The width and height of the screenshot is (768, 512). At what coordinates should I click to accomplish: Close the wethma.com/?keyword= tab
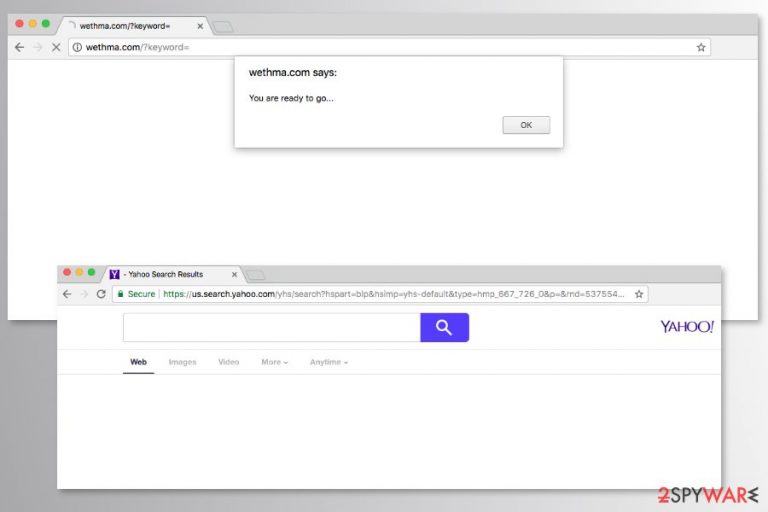200,26
